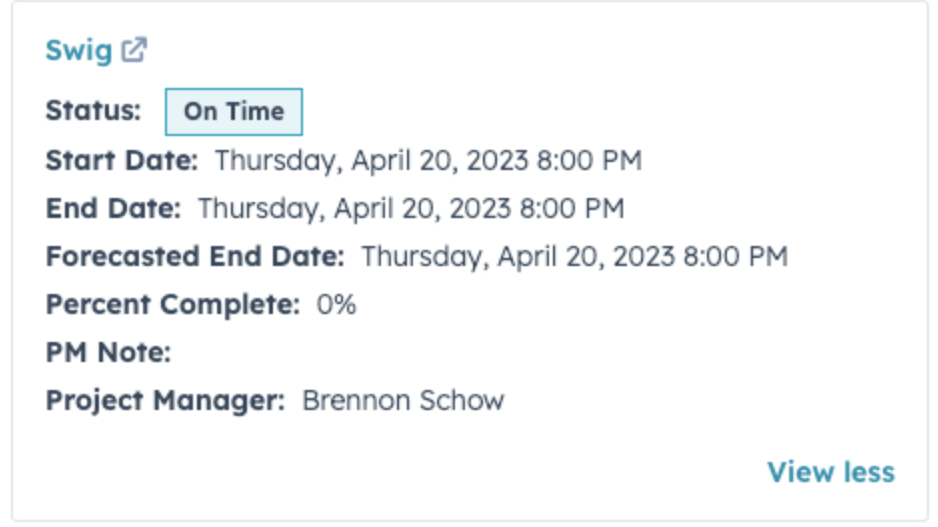Click the End Date label

[x=113, y=208]
